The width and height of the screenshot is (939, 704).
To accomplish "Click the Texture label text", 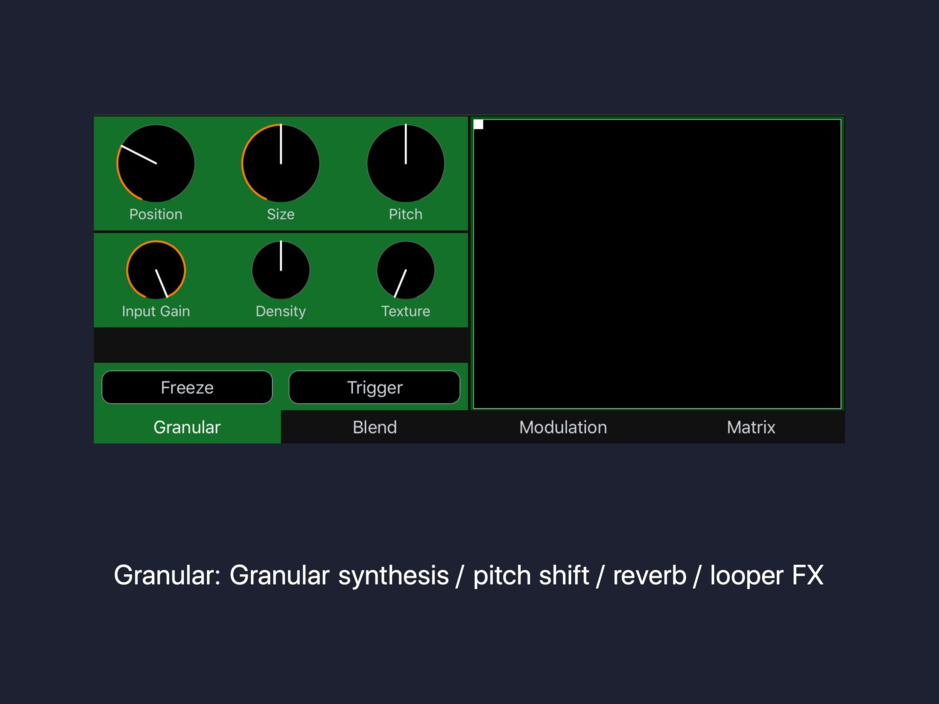I will [405, 311].
